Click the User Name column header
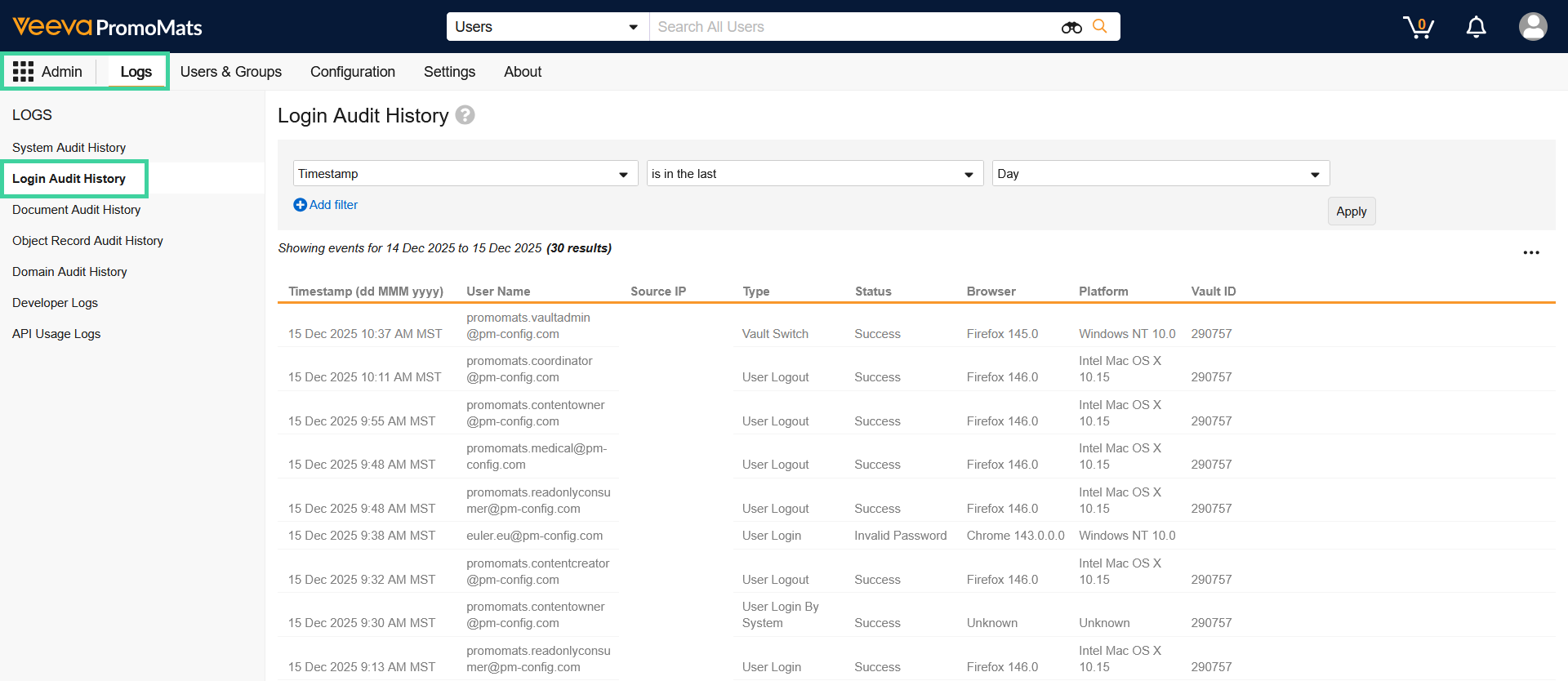This screenshot has height=681, width=1568. point(498,292)
